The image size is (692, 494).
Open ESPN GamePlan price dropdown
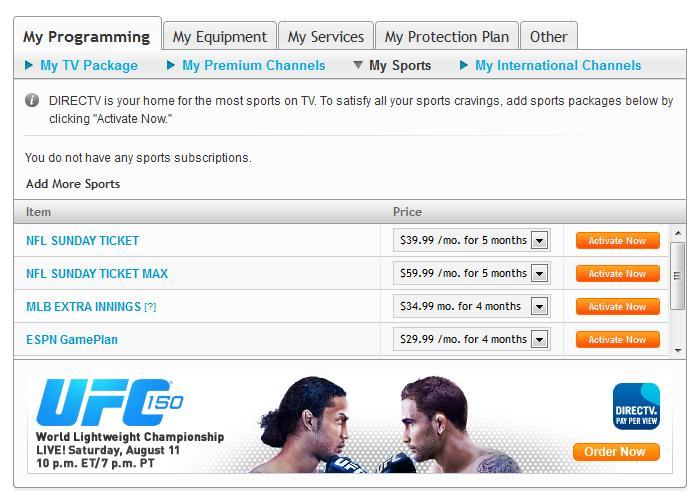(539, 339)
